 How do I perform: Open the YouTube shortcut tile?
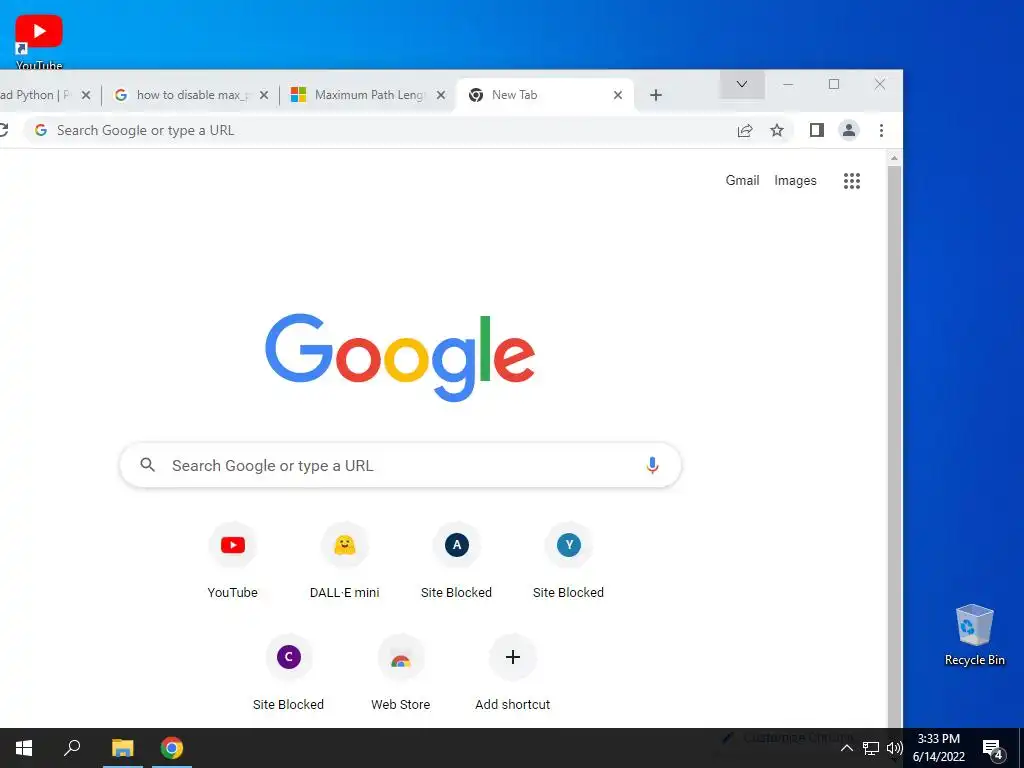coord(232,560)
